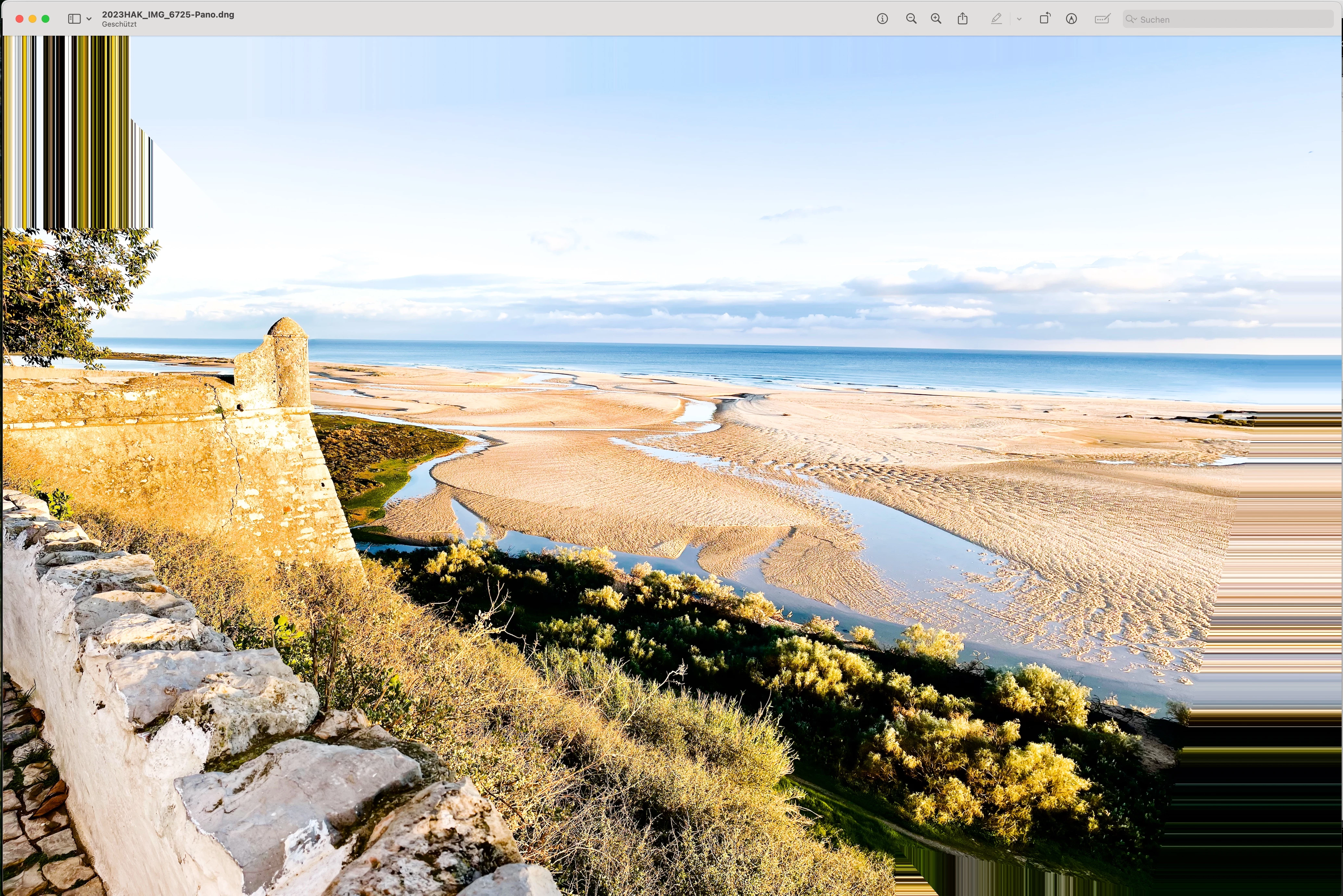This screenshot has width=1343, height=896.
Task: Click the ocean horizon in the panorama
Action: (743, 345)
